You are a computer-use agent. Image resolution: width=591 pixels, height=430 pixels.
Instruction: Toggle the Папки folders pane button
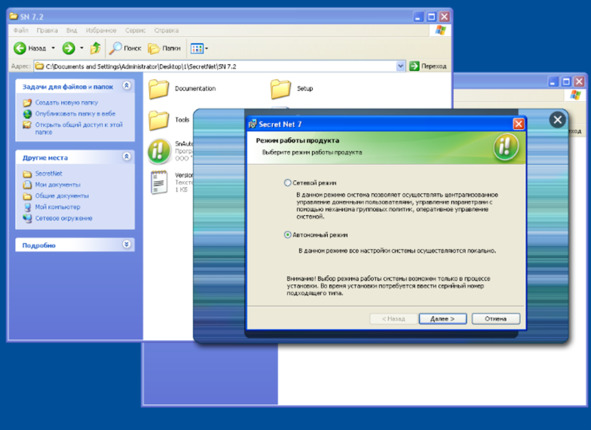[164, 48]
